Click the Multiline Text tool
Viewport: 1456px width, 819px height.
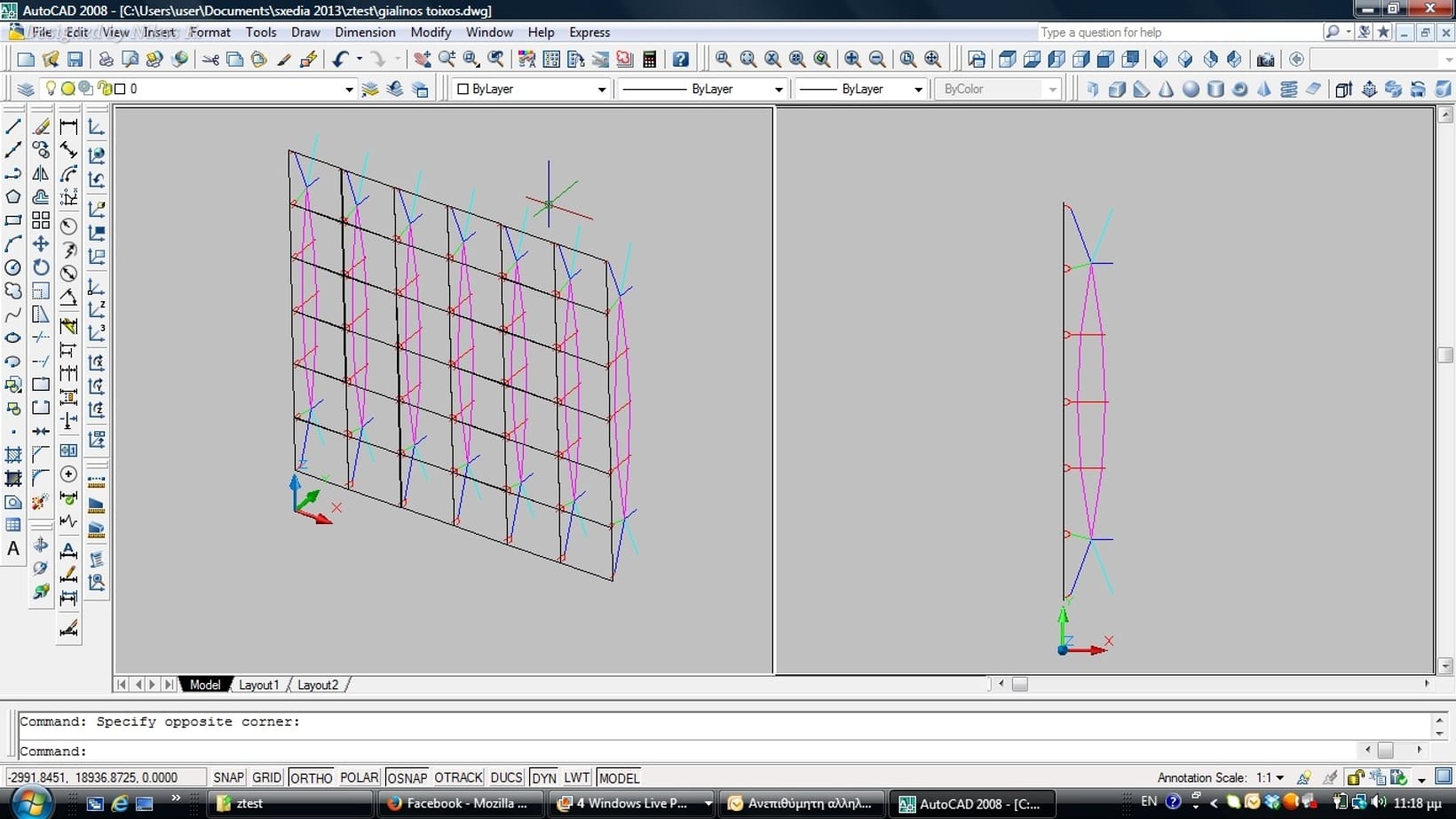click(x=13, y=549)
